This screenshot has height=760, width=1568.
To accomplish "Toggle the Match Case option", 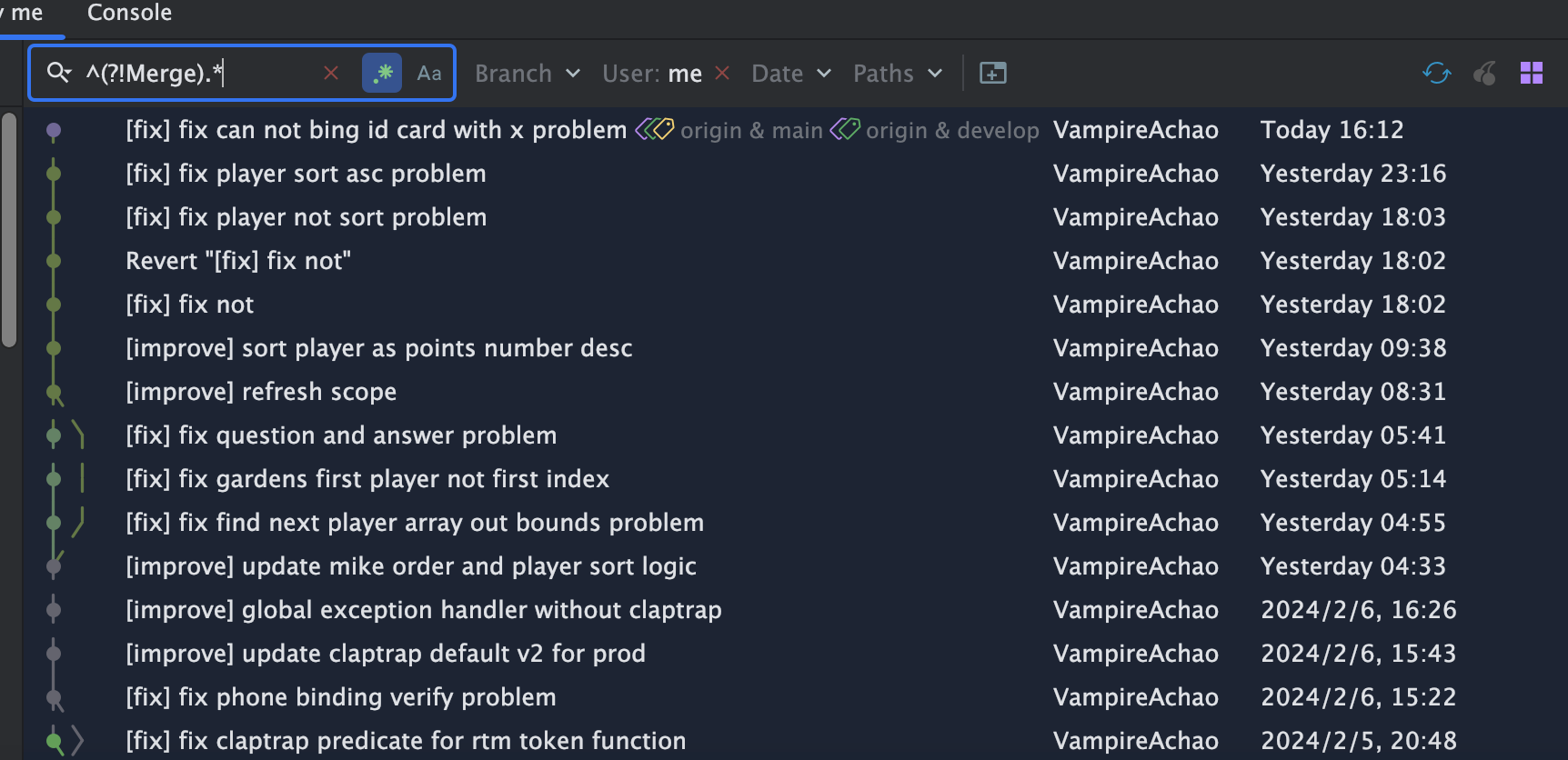I will tap(429, 73).
